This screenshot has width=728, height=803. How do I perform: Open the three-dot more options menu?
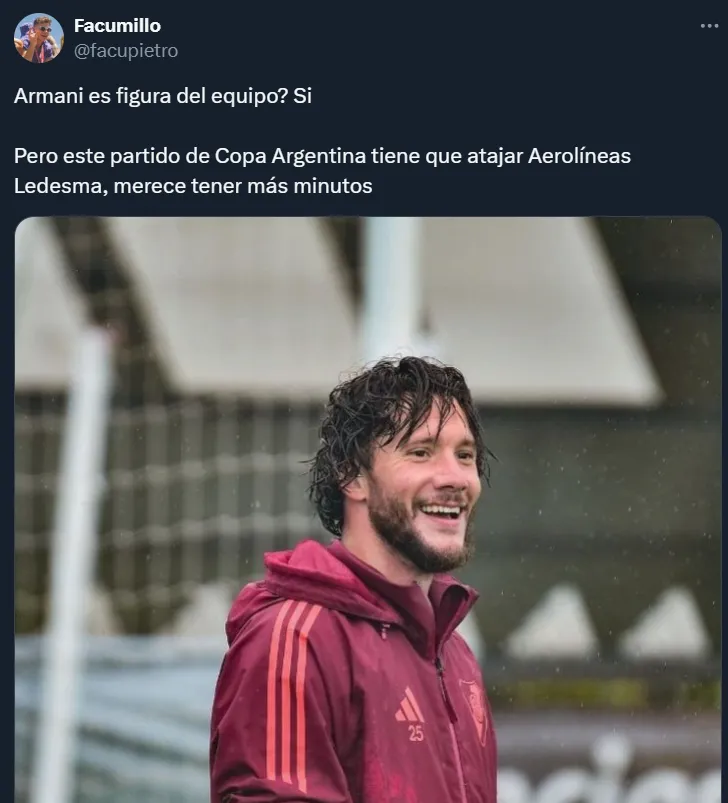coord(709,26)
